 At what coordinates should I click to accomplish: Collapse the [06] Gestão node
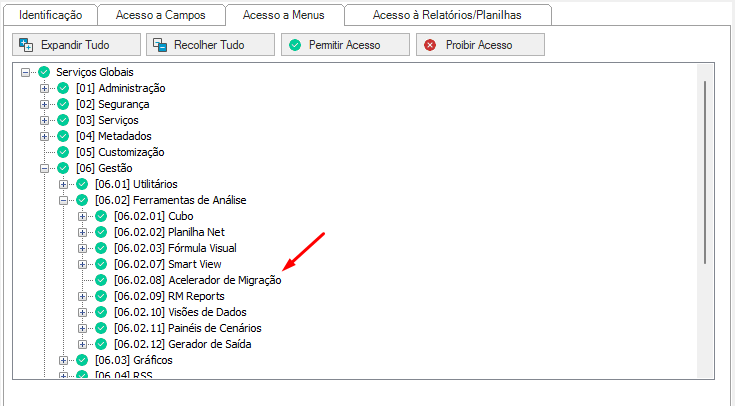click(44, 168)
